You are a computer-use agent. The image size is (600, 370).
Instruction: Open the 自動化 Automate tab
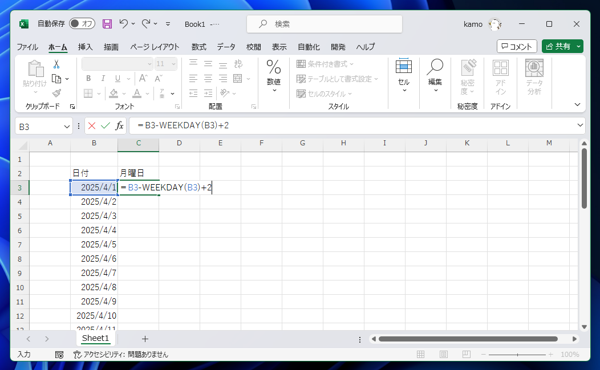point(308,47)
